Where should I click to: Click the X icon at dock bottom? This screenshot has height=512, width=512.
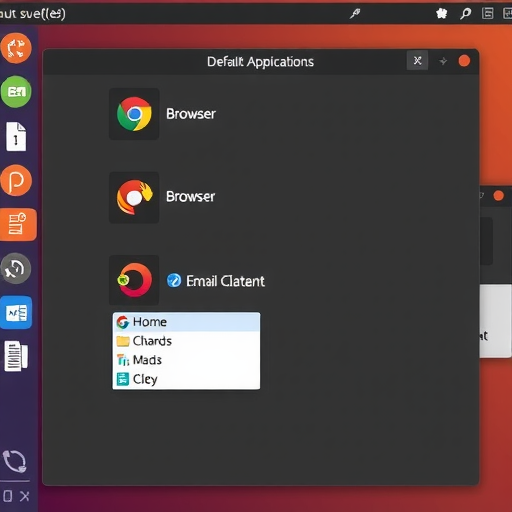point(24,496)
